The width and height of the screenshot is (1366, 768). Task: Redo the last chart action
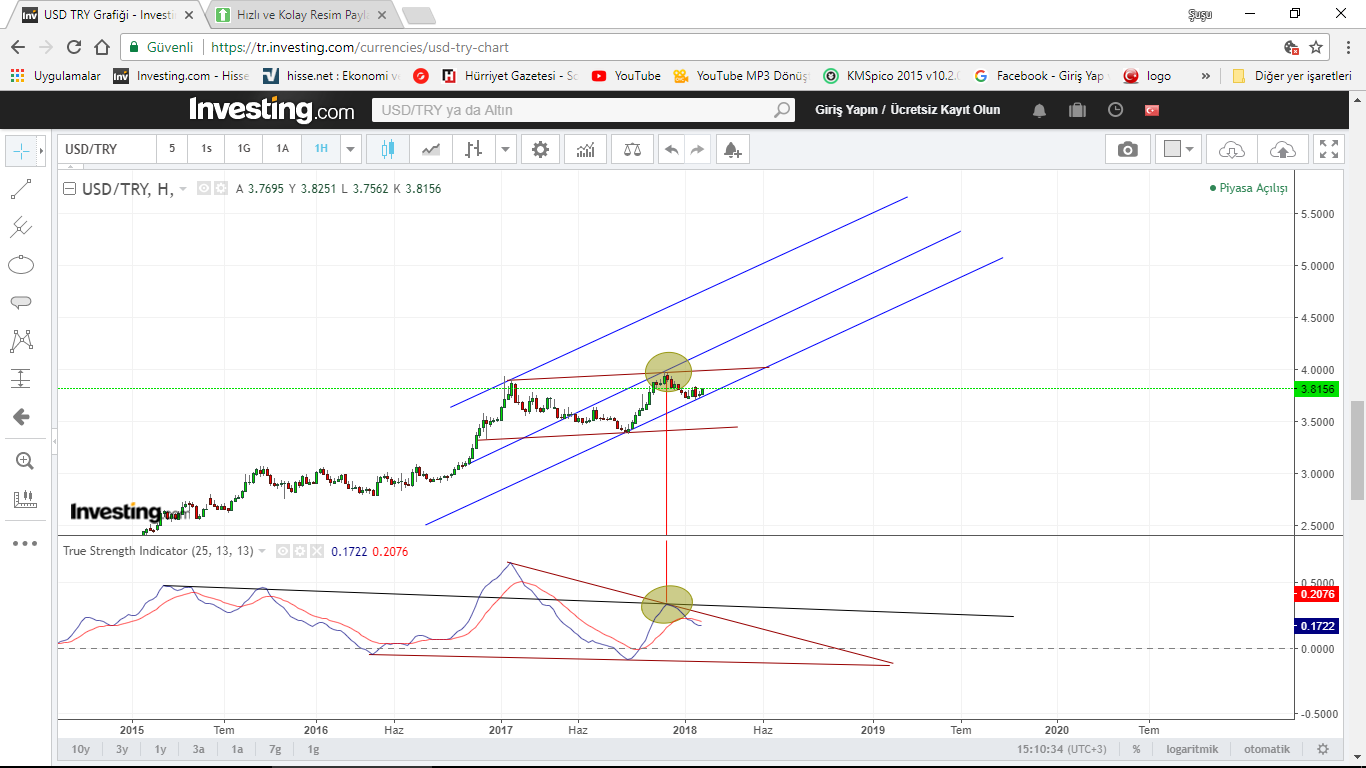(x=697, y=149)
